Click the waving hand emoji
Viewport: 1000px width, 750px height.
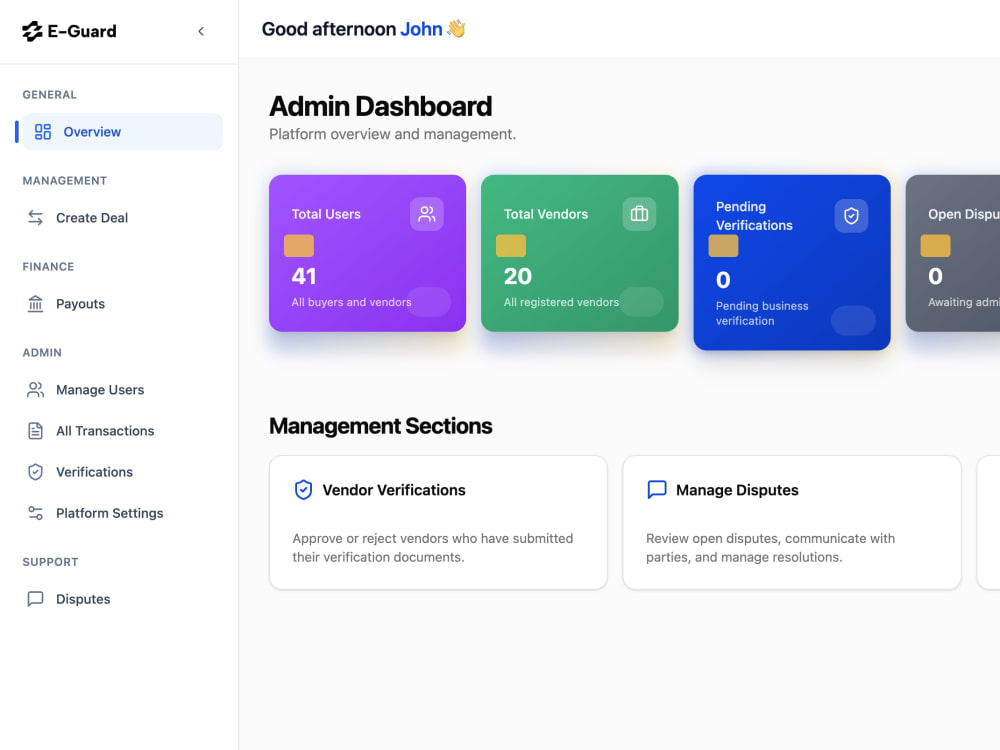click(456, 29)
